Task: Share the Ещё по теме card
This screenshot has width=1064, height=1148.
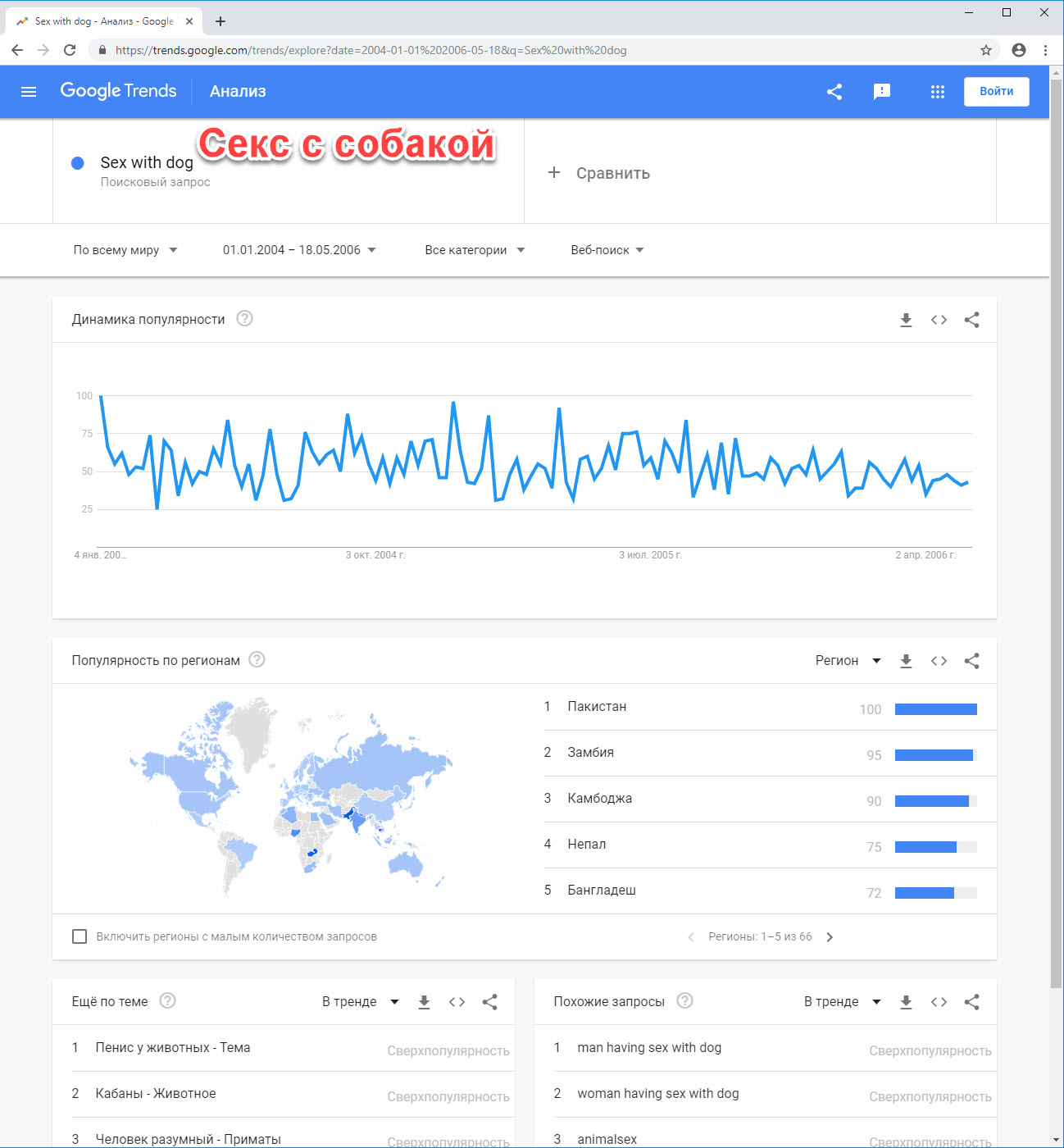Action: 489,1002
